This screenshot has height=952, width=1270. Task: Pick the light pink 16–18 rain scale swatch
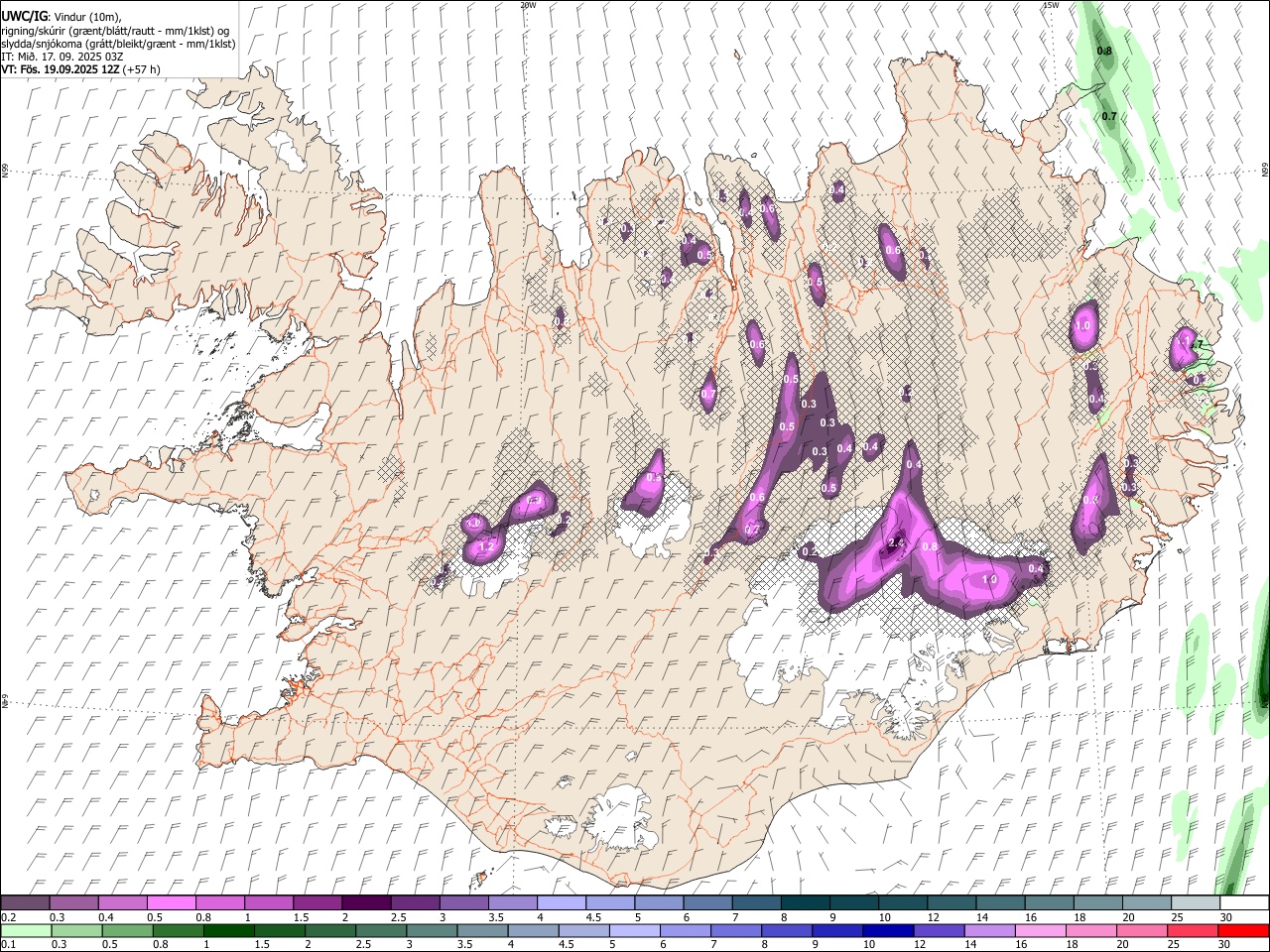click(x=1041, y=930)
